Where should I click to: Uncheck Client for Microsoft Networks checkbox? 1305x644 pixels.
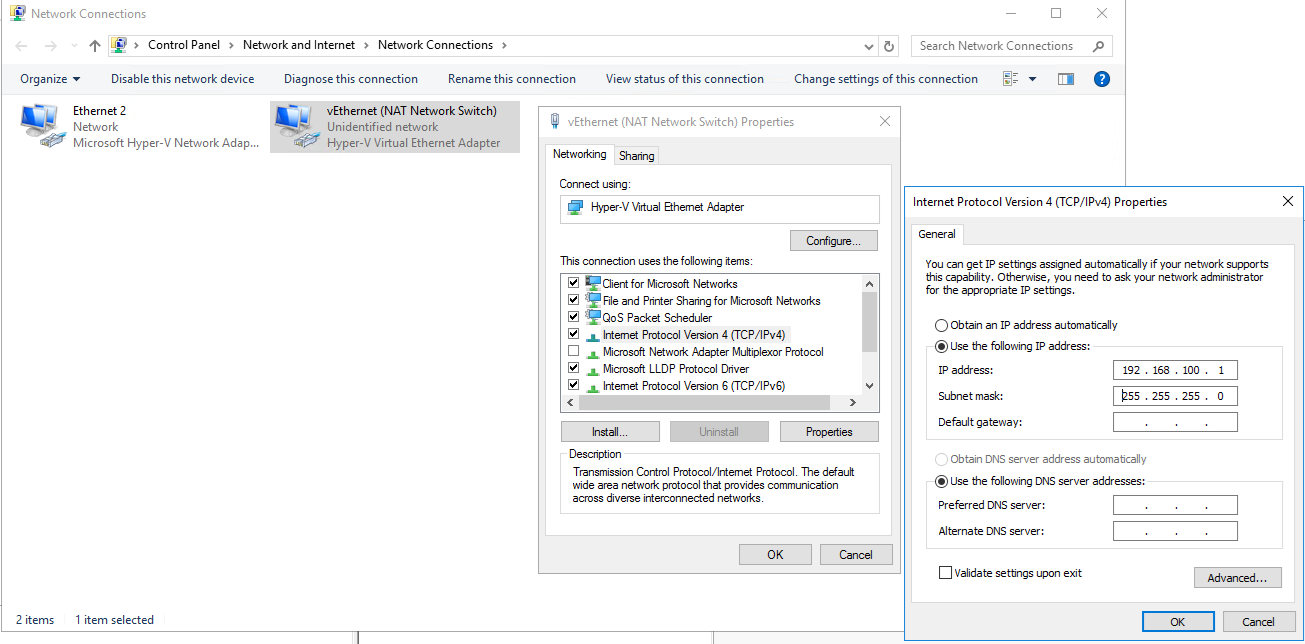[x=573, y=283]
